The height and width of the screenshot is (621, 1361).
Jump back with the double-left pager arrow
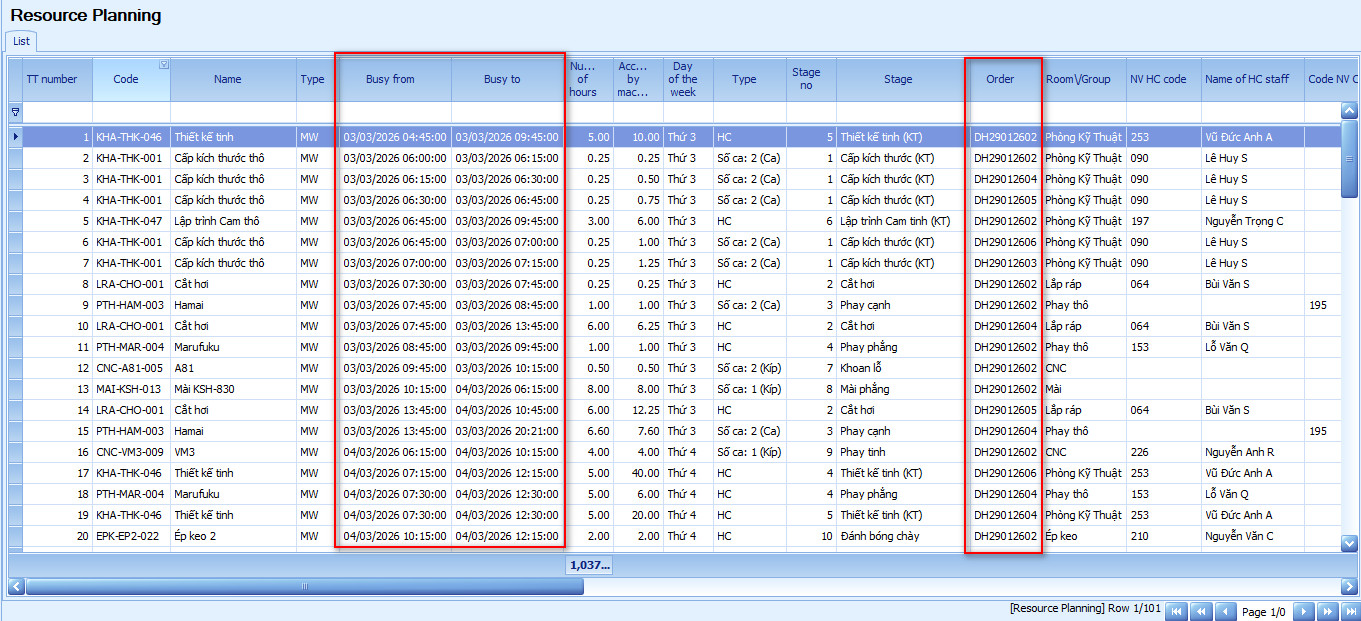(x=1201, y=611)
